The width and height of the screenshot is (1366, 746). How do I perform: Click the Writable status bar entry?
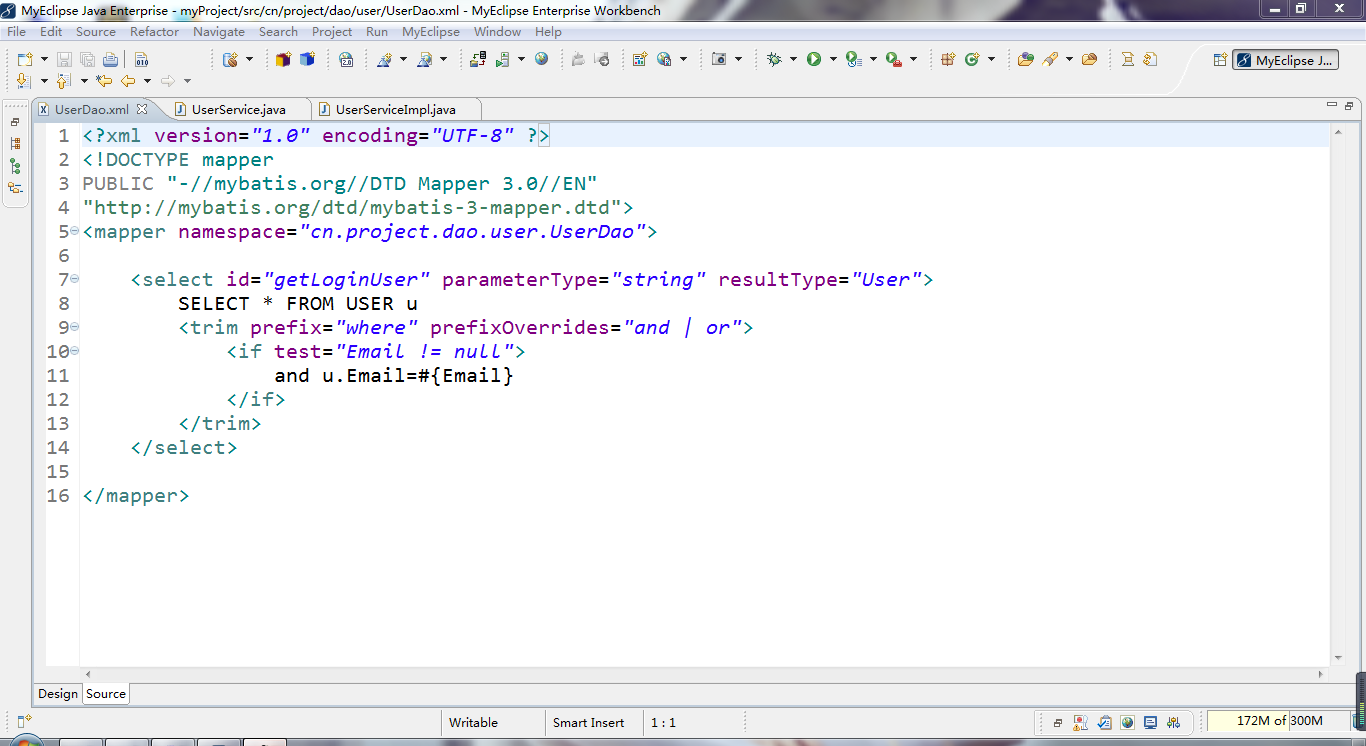point(473,722)
